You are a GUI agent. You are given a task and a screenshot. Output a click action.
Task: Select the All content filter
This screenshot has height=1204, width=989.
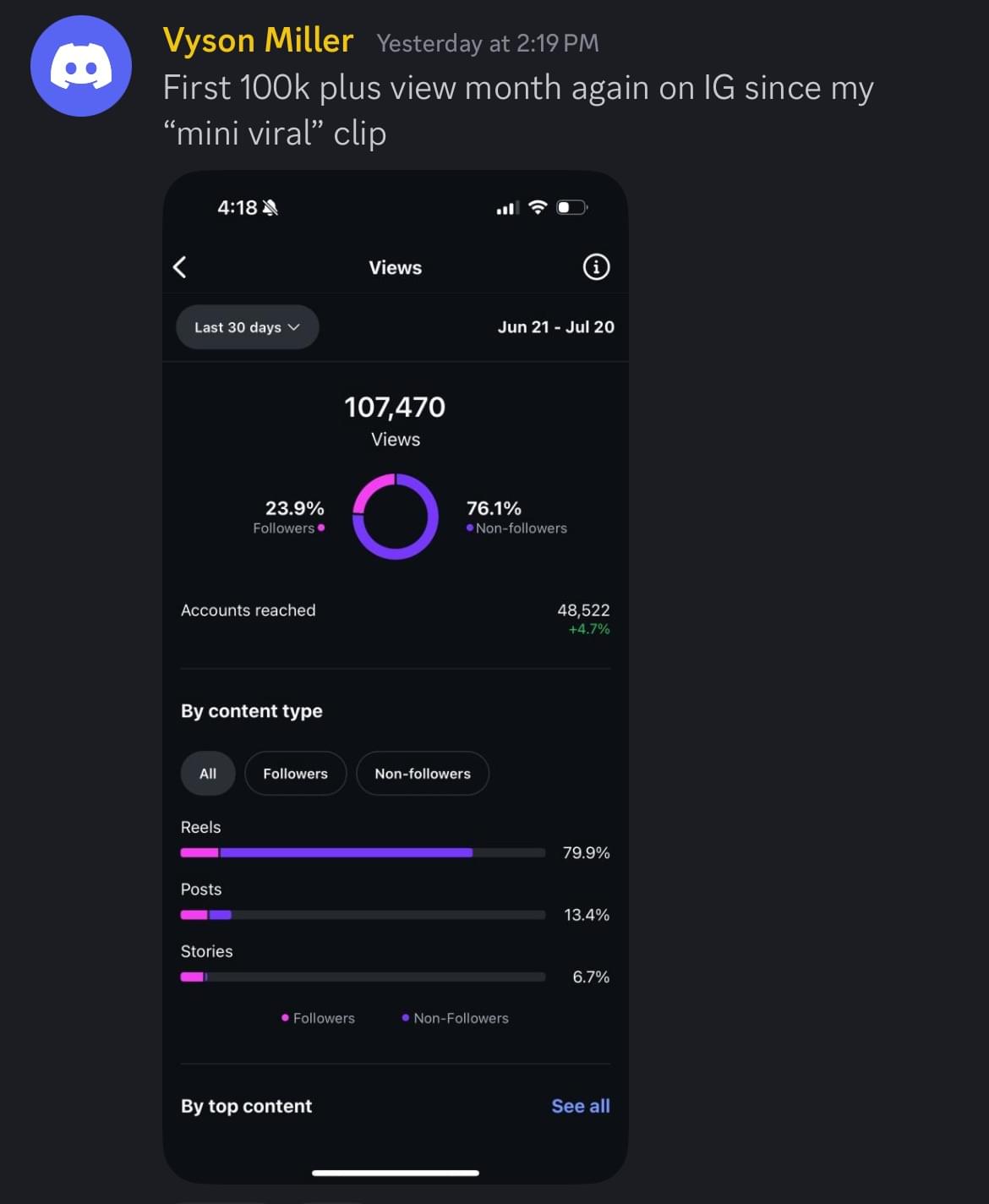coord(208,773)
